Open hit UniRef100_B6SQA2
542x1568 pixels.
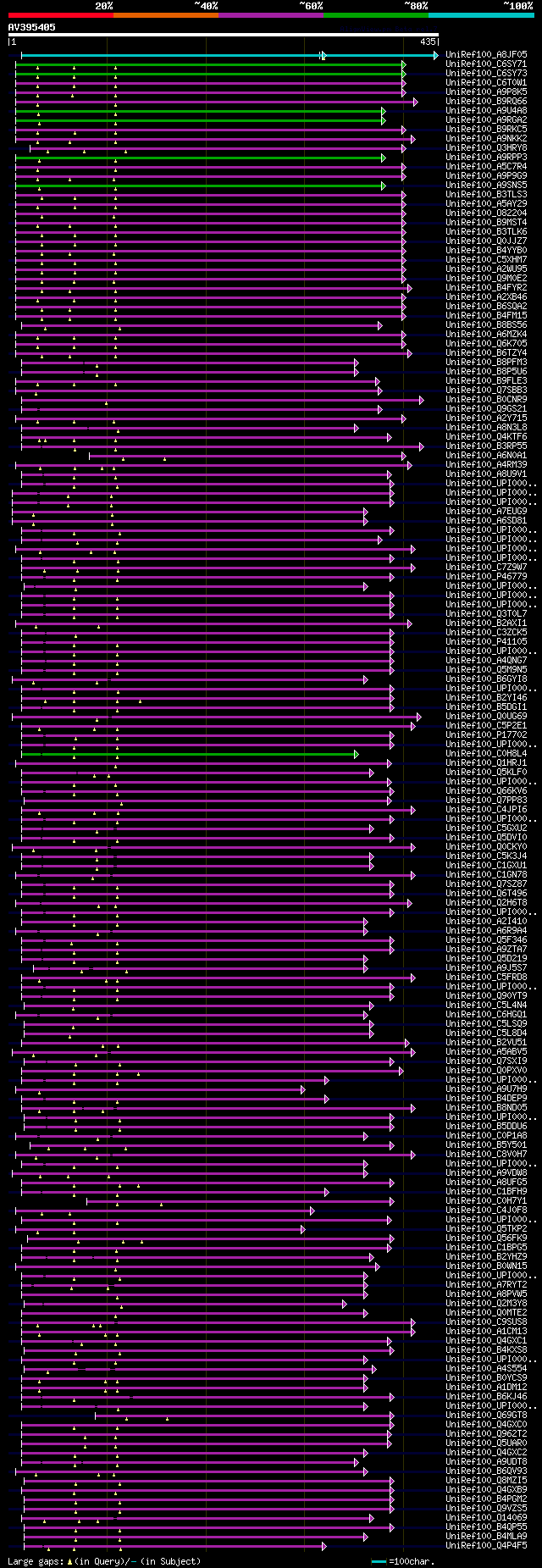tap(486, 306)
